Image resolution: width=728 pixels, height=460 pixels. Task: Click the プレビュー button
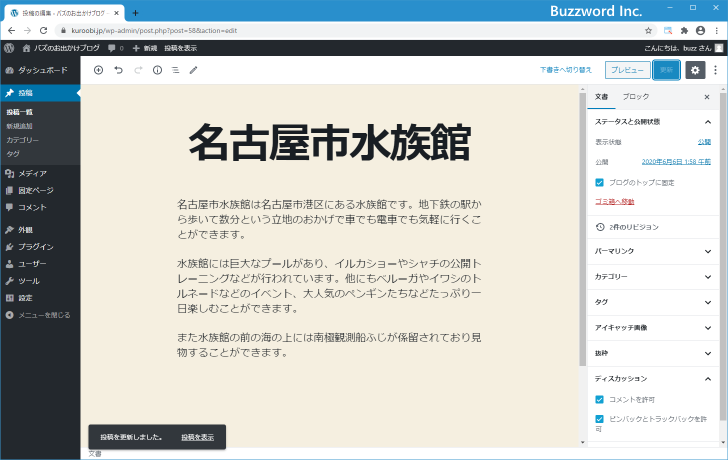click(x=627, y=70)
